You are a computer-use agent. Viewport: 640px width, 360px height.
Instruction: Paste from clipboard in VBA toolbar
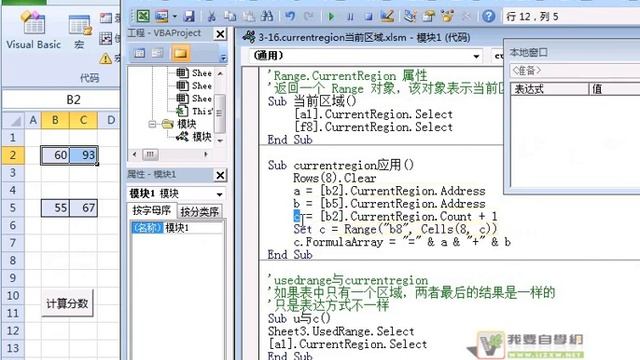point(249,17)
